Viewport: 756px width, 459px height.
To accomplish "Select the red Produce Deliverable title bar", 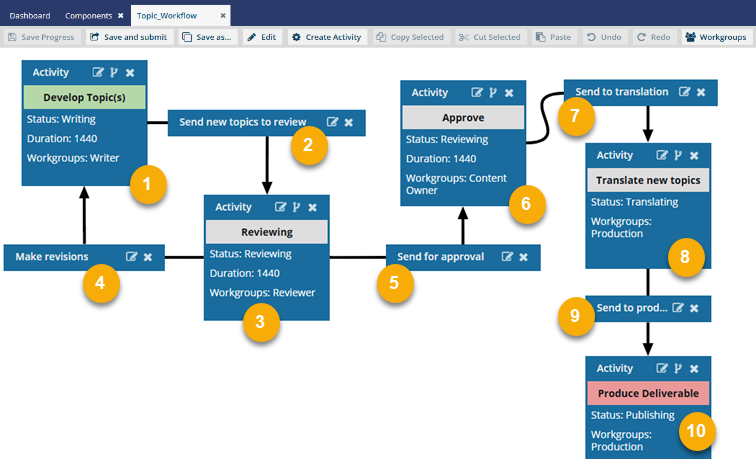I will point(648,393).
